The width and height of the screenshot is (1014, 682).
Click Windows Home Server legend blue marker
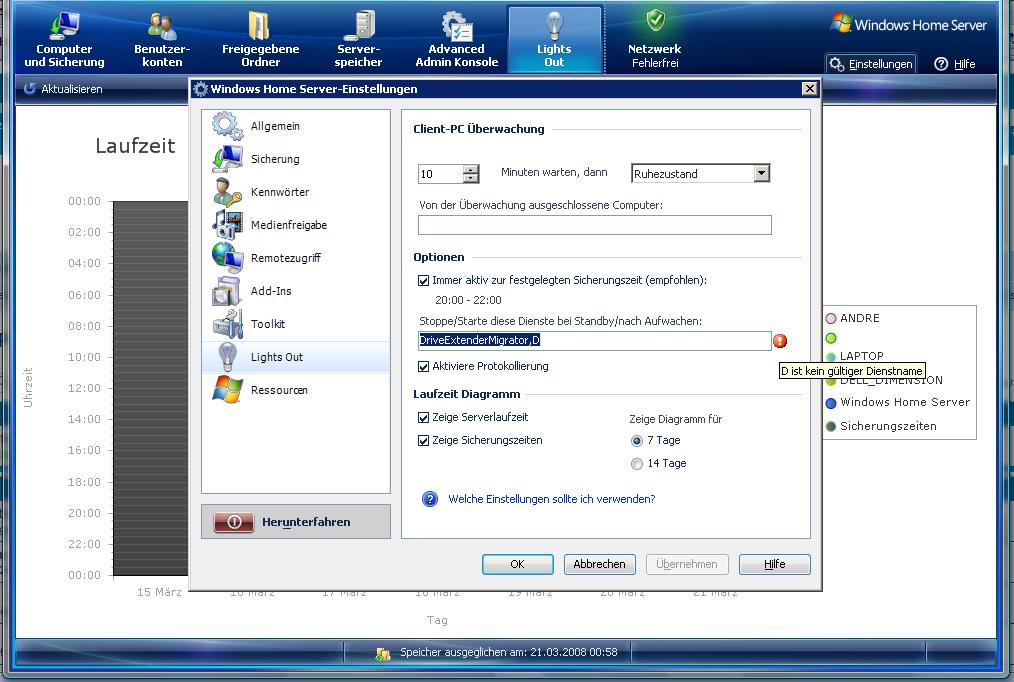click(831, 403)
